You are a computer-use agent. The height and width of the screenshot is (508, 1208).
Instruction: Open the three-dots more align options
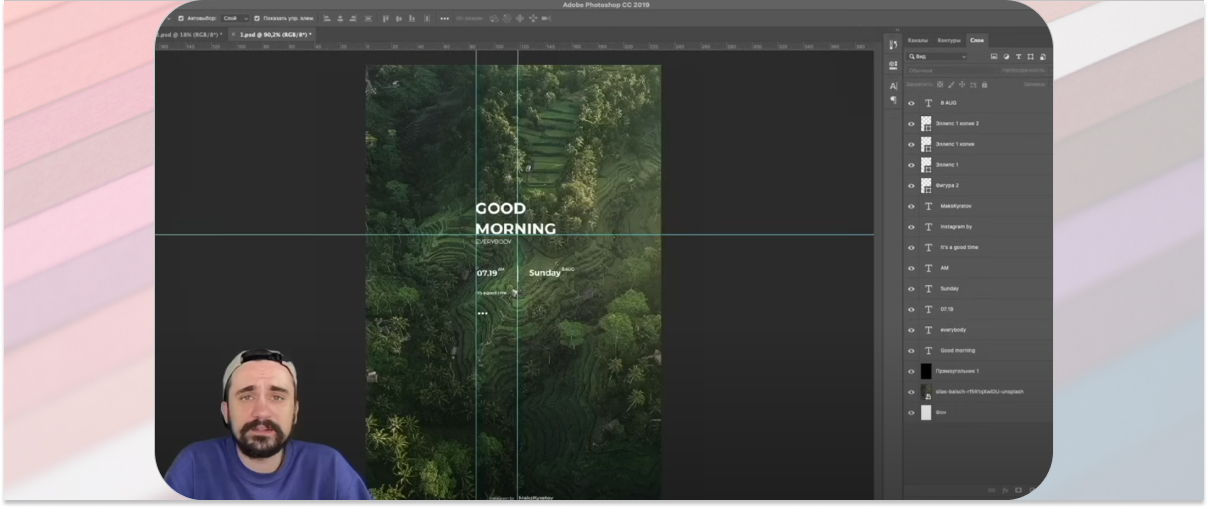[445, 18]
